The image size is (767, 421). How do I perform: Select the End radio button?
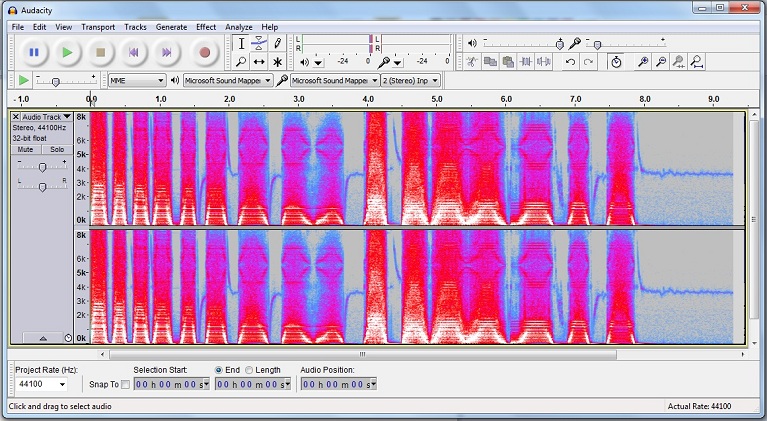coord(219,370)
